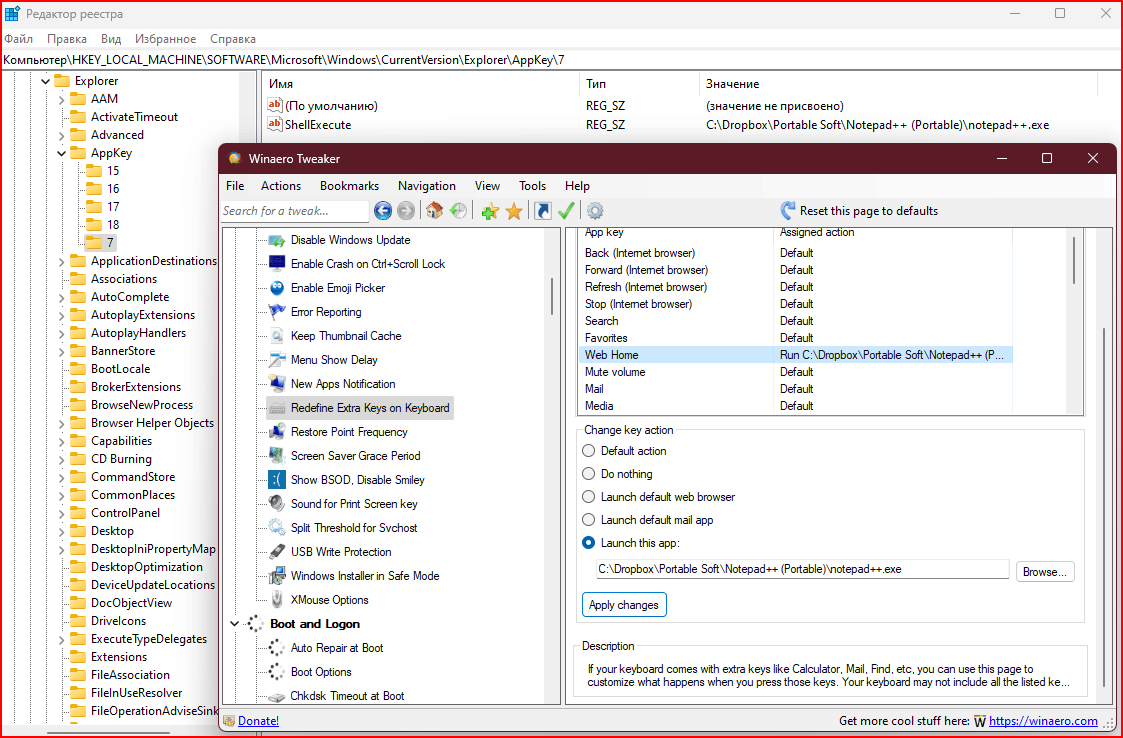Collapse the Boot and Logon category

tap(234, 624)
